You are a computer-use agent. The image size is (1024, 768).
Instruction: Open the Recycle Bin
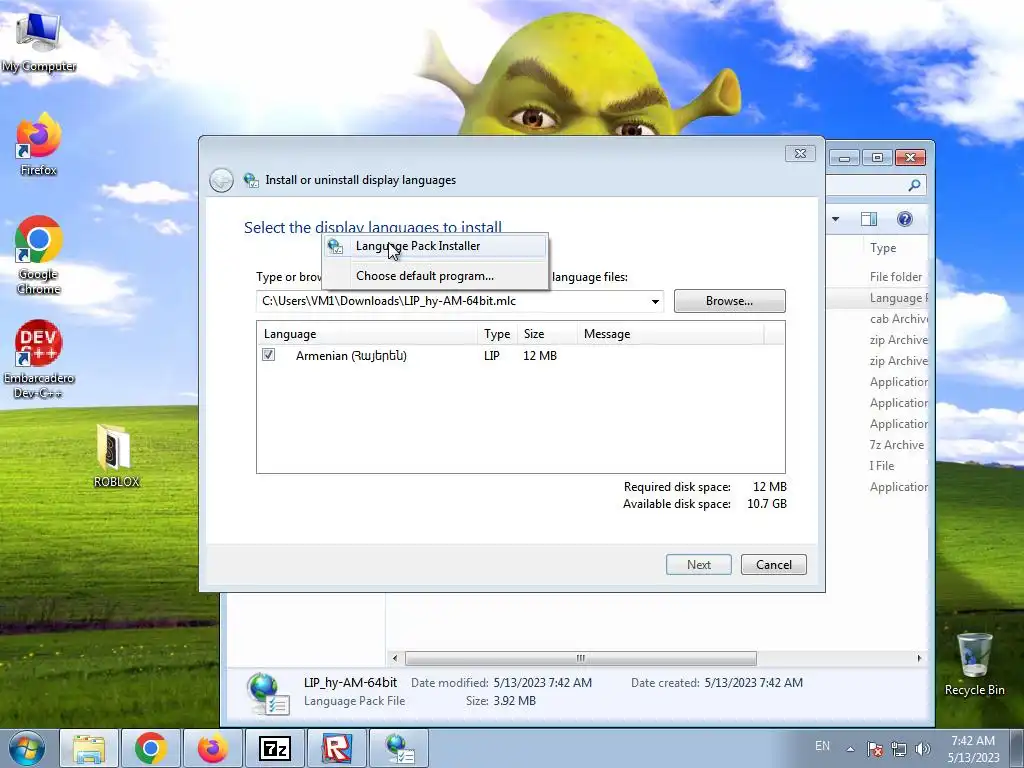(974, 664)
